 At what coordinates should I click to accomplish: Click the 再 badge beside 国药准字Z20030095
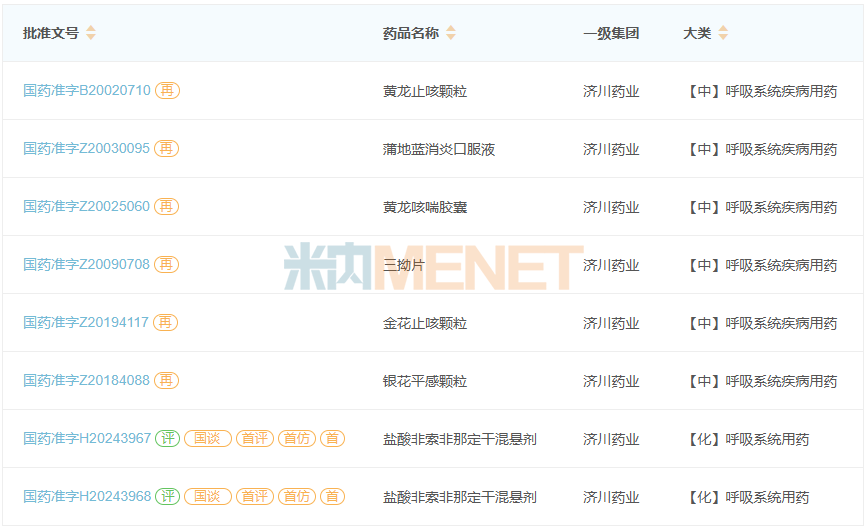(x=167, y=148)
